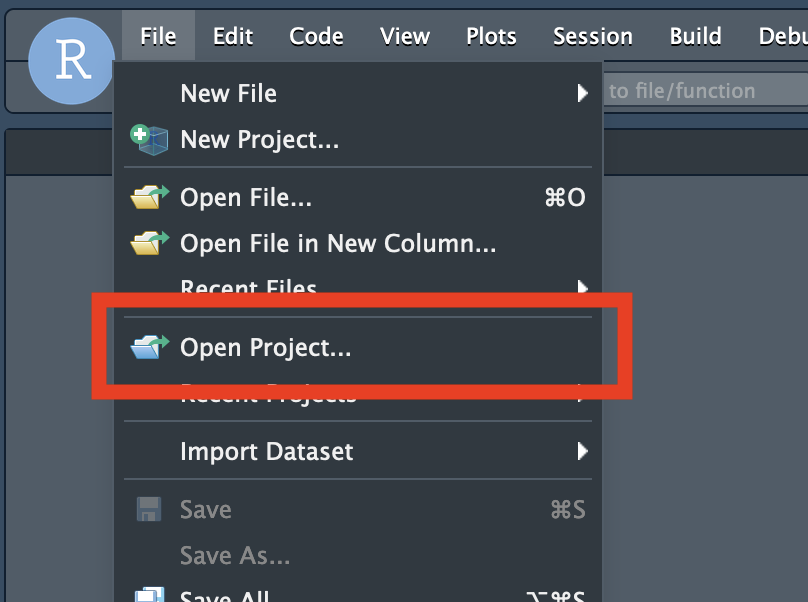Viewport: 808px width, 602px height.
Task: Click the New Project cube icon
Action: [150, 139]
